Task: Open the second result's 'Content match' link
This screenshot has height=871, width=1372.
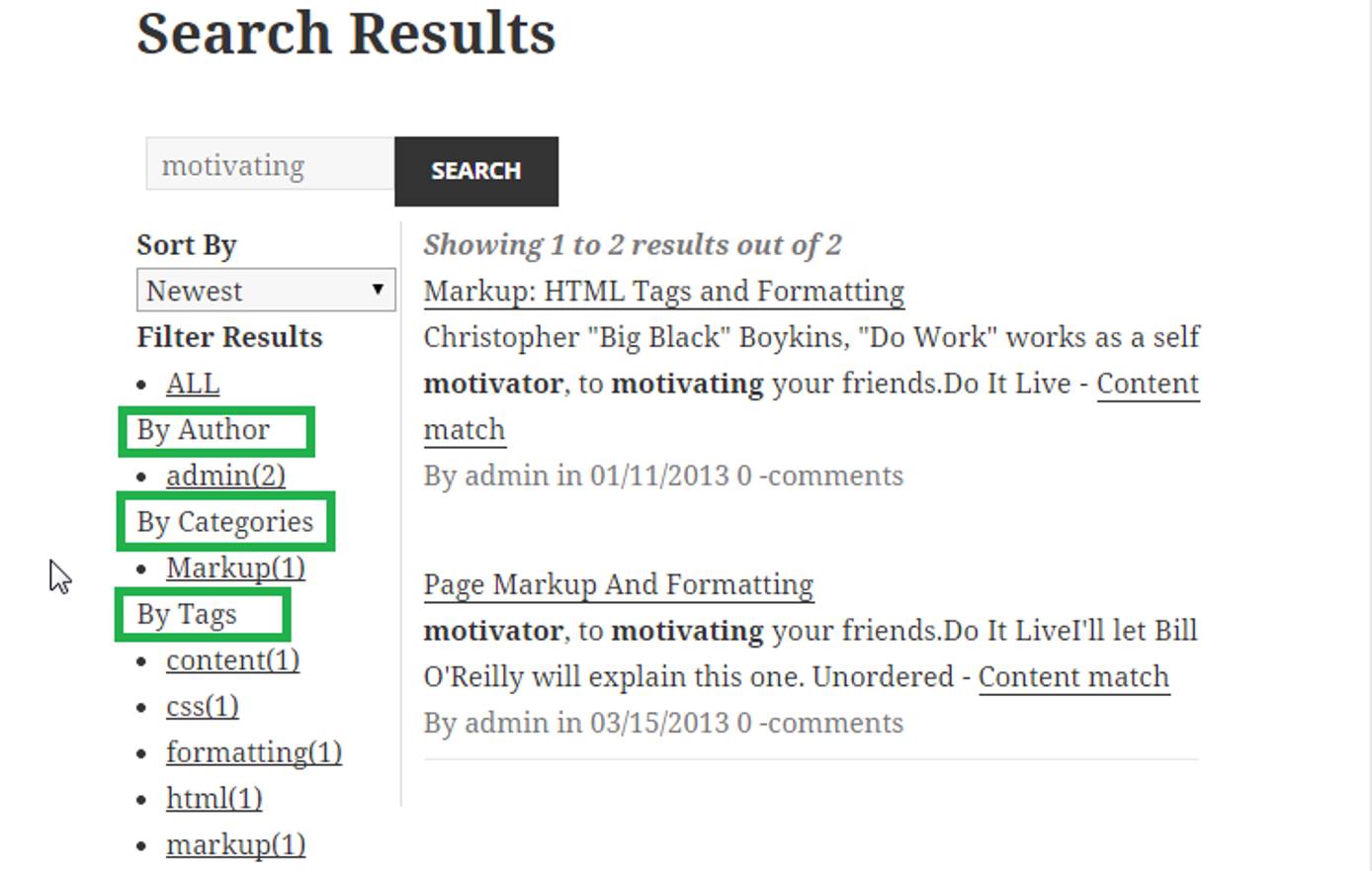Action: [1072, 676]
